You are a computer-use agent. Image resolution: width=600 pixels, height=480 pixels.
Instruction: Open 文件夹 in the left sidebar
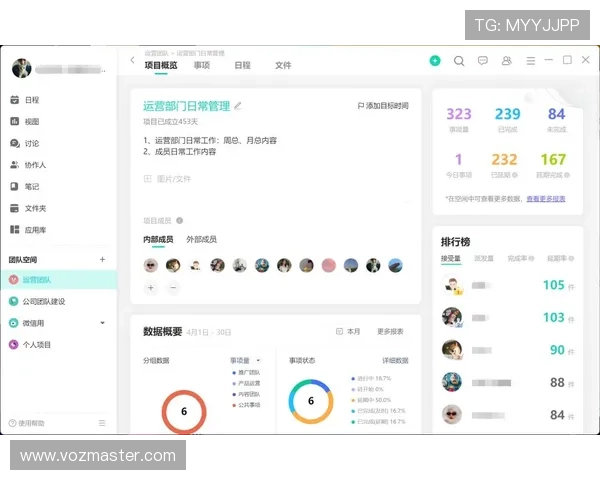click(34, 208)
